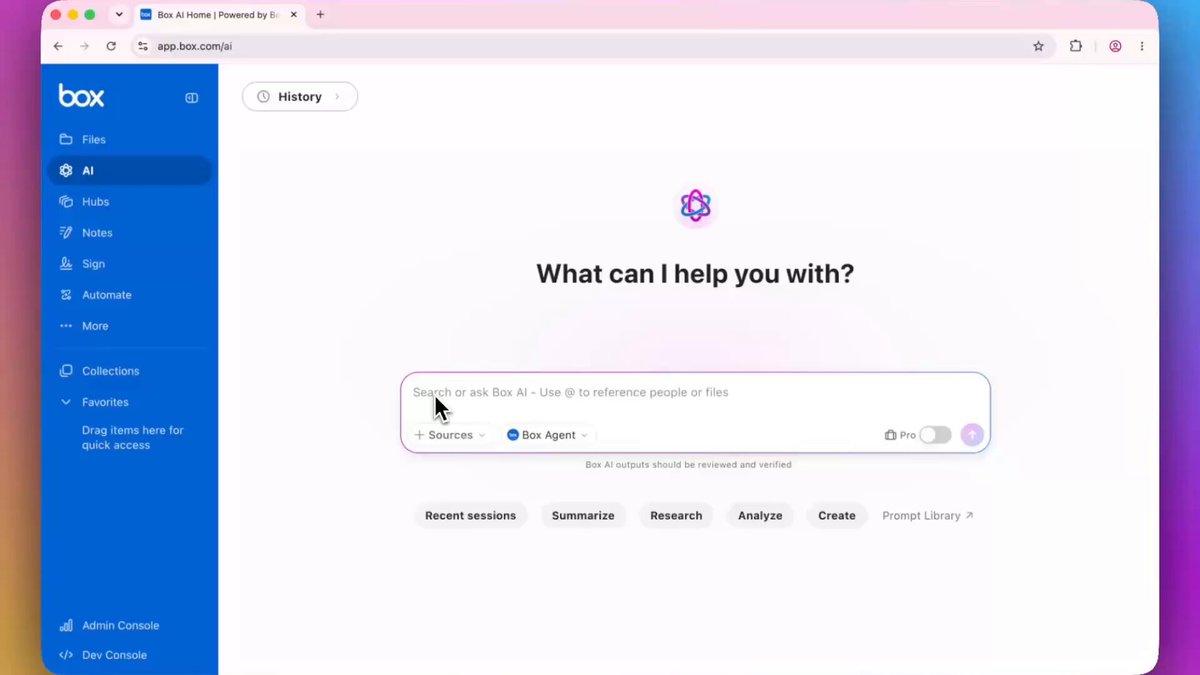1200x675 pixels.
Task: Open the Sources dropdown
Action: pyautogui.click(x=449, y=435)
